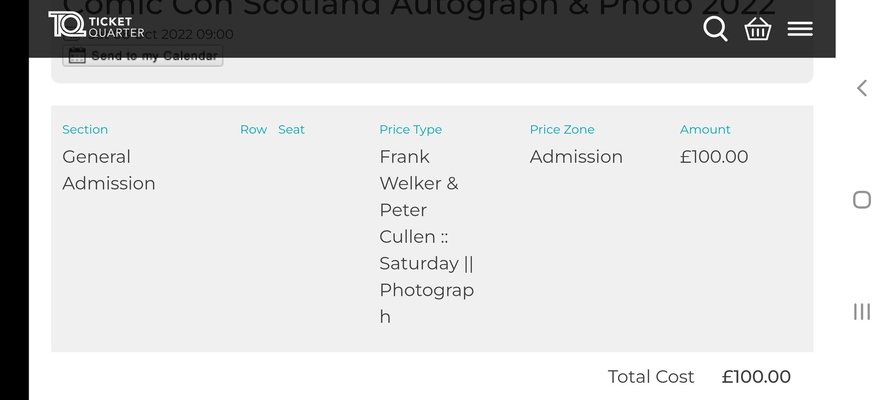
Task: Open the hamburger navigation menu
Action: tap(800, 29)
